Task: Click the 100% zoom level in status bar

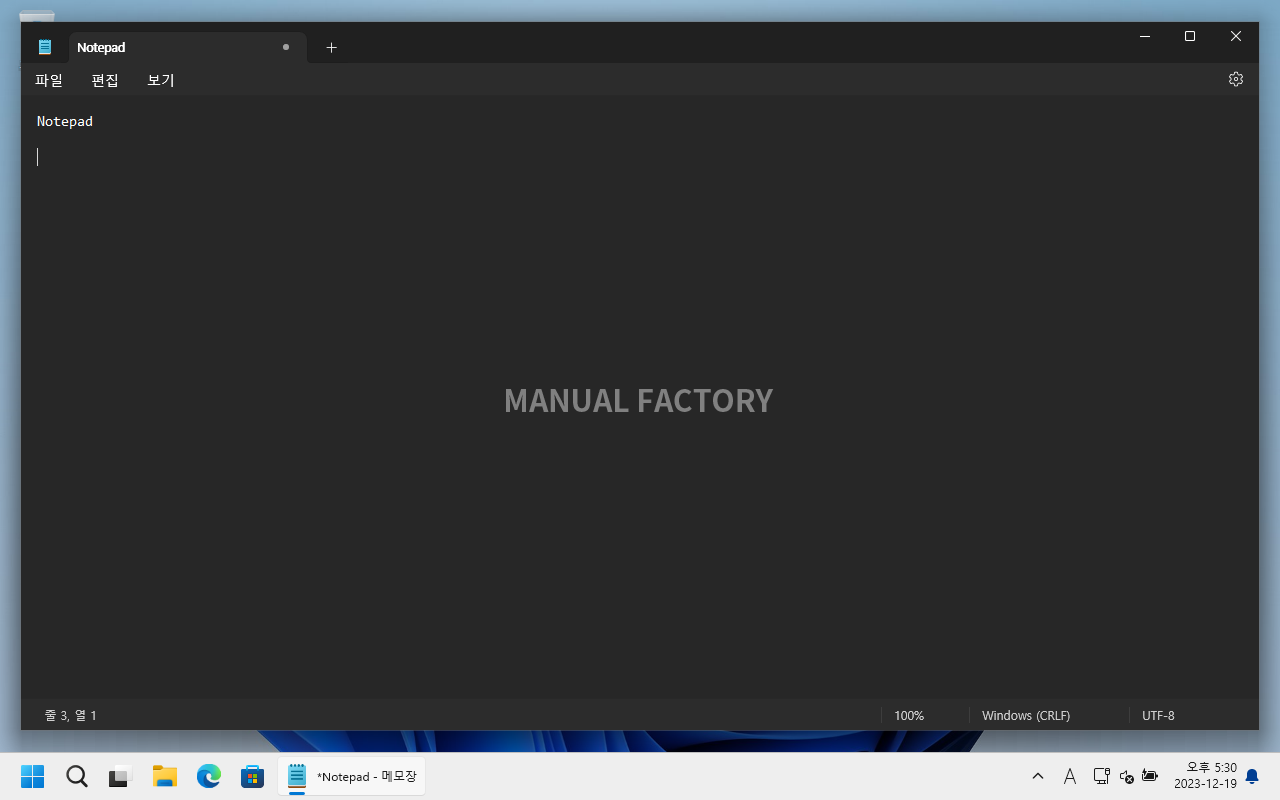Action: click(909, 715)
